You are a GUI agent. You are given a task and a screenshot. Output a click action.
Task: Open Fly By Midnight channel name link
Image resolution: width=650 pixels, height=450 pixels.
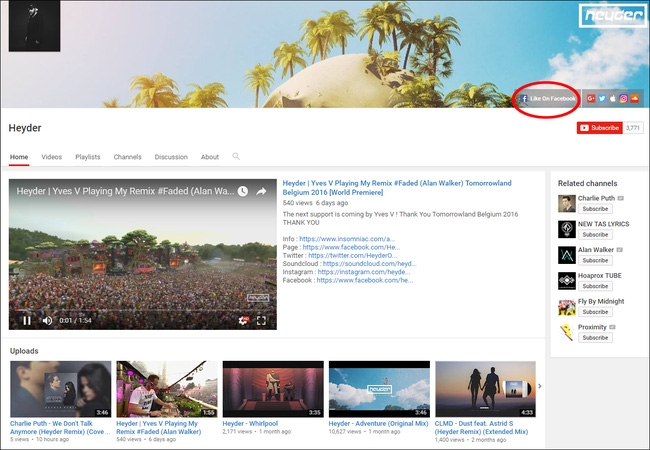click(x=601, y=301)
